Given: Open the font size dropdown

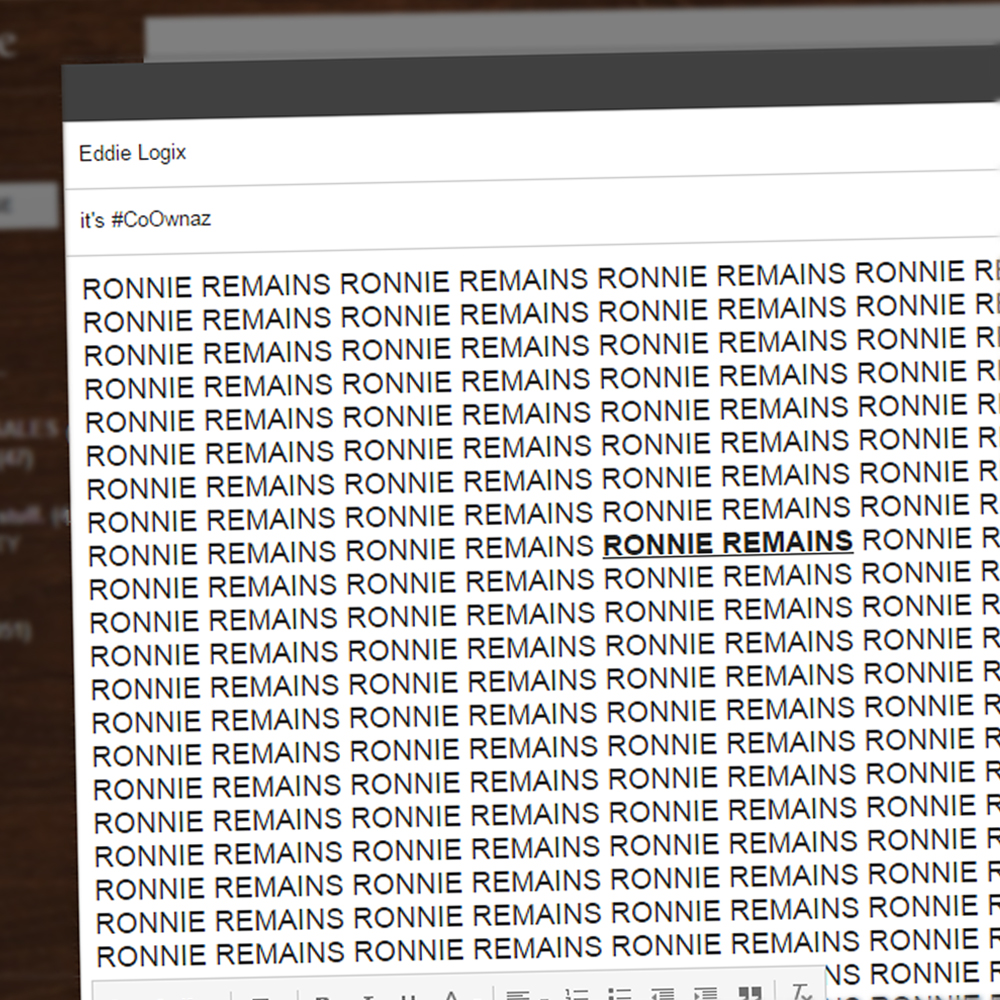Looking at the screenshot, I should click(262, 997).
